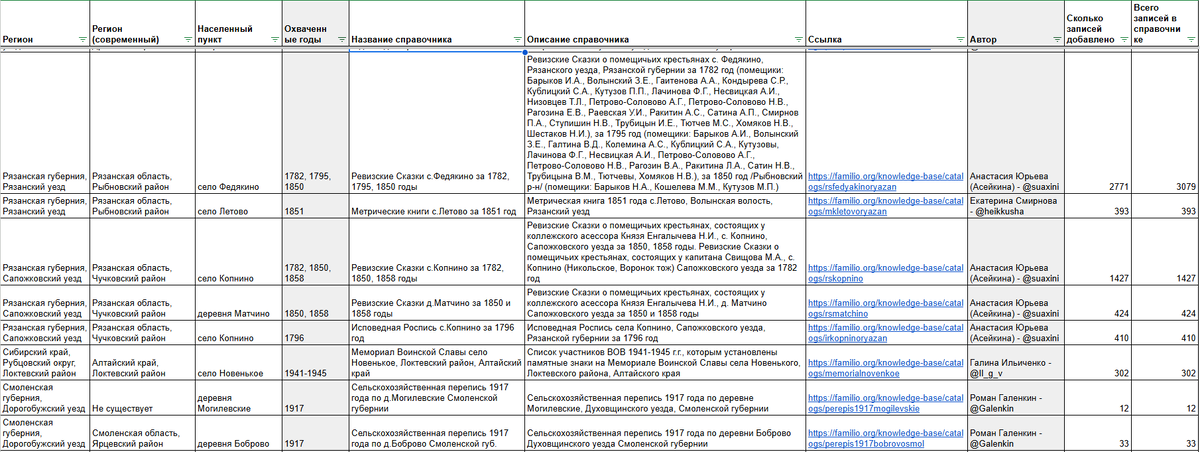Select the added-records cell 410

(1096, 332)
